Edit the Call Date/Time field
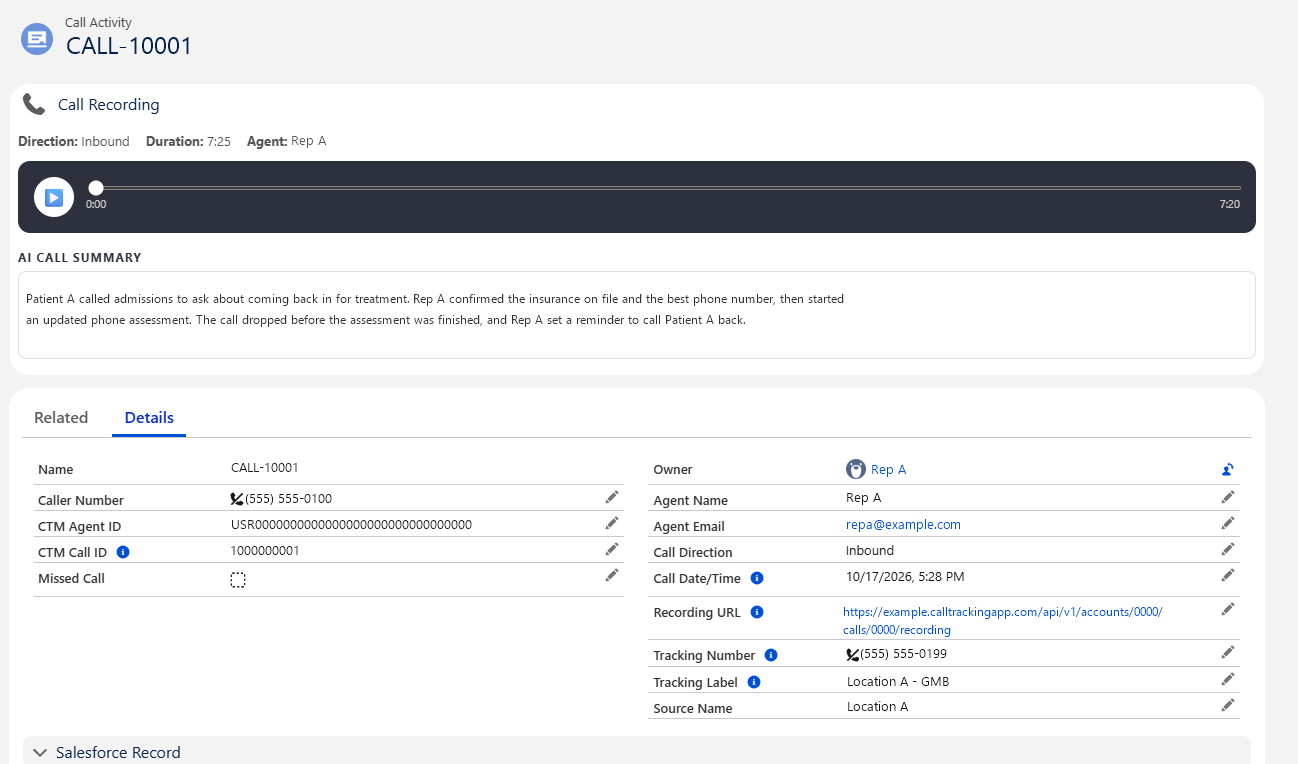1298x764 pixels. pos(1228,575)
